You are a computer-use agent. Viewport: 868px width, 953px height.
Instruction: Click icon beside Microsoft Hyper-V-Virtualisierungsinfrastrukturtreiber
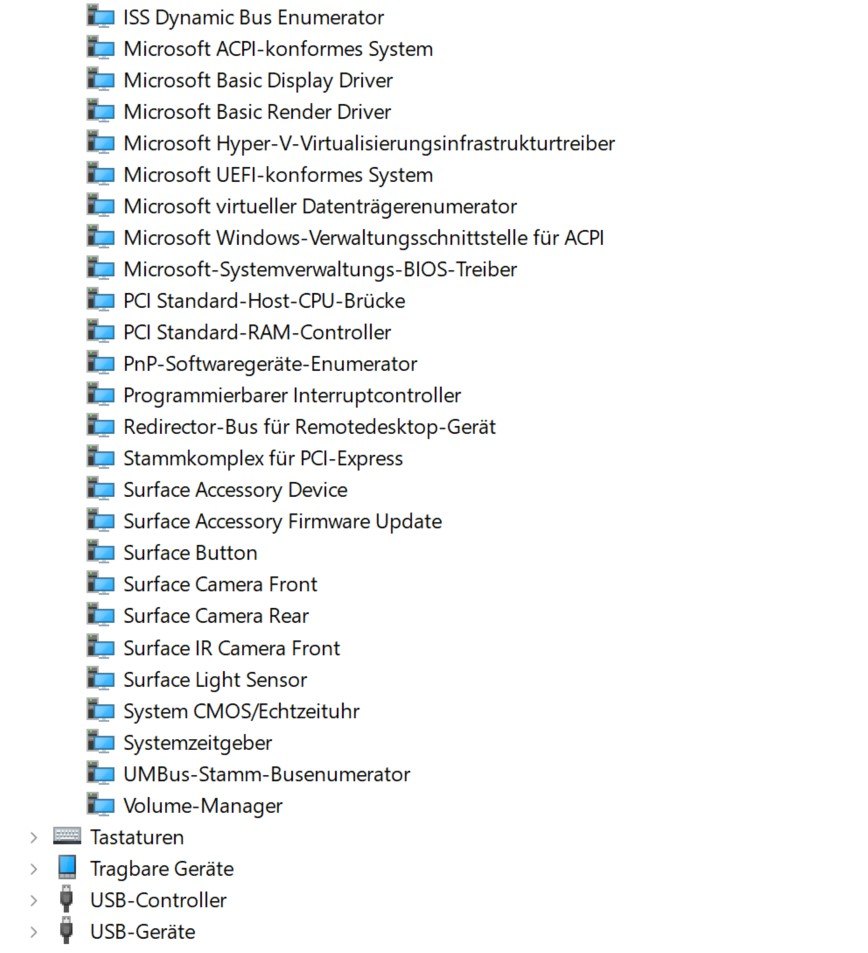tap(100, 143)
